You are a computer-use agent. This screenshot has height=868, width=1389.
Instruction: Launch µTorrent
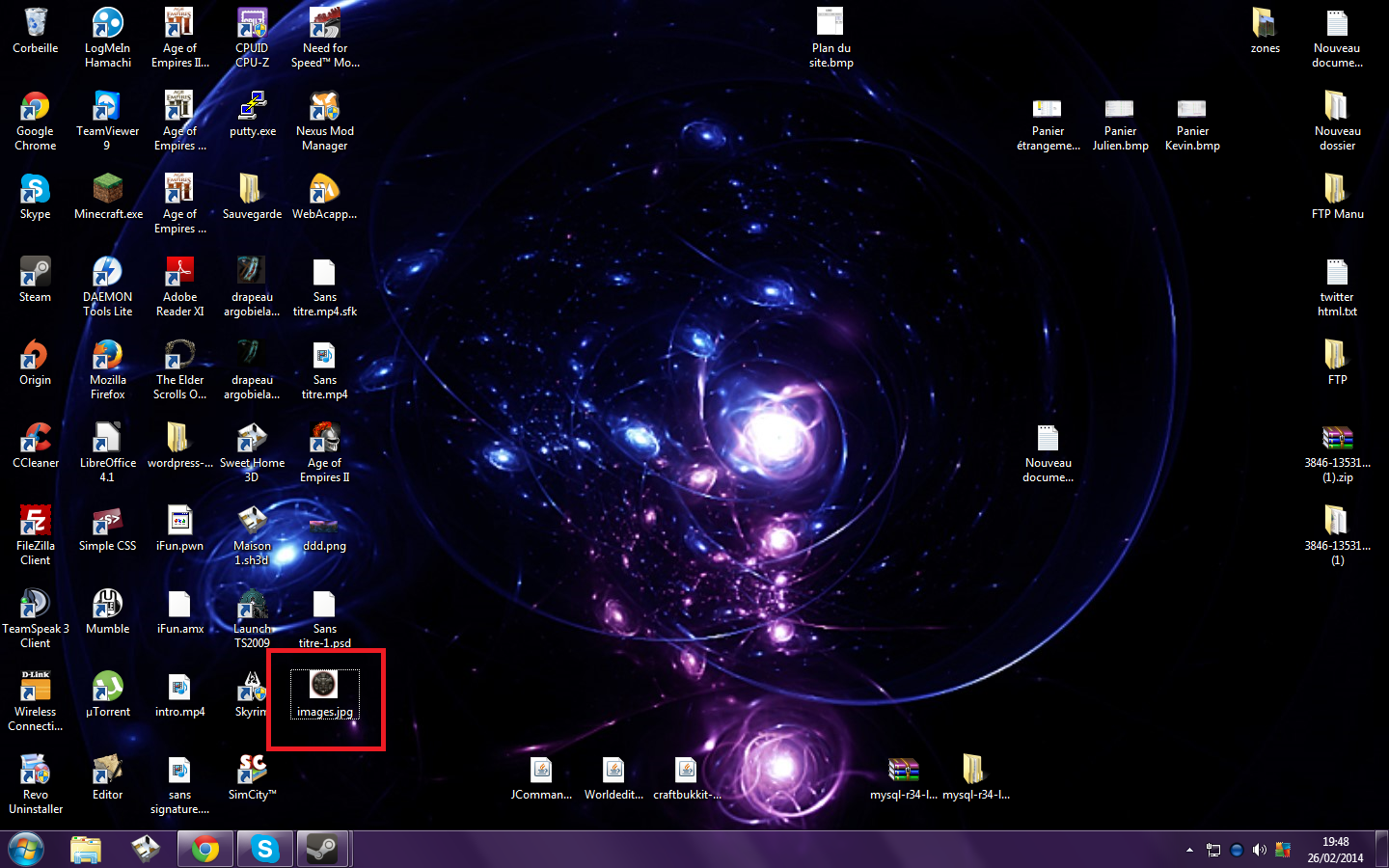tap(107, 694)
